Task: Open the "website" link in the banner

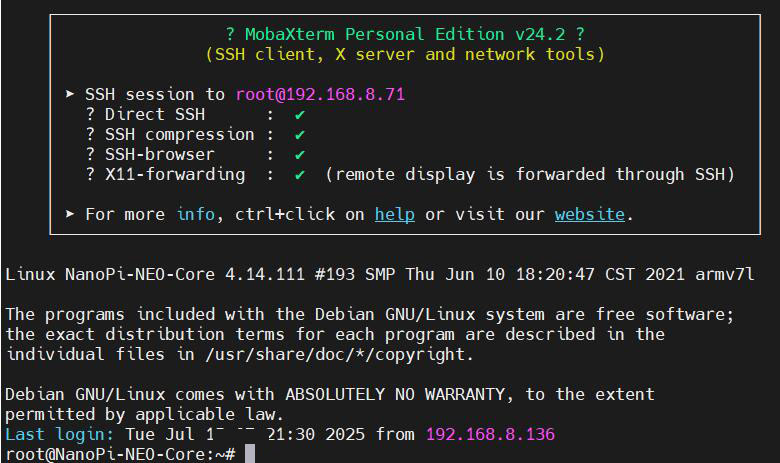Action: coord(589,214)
